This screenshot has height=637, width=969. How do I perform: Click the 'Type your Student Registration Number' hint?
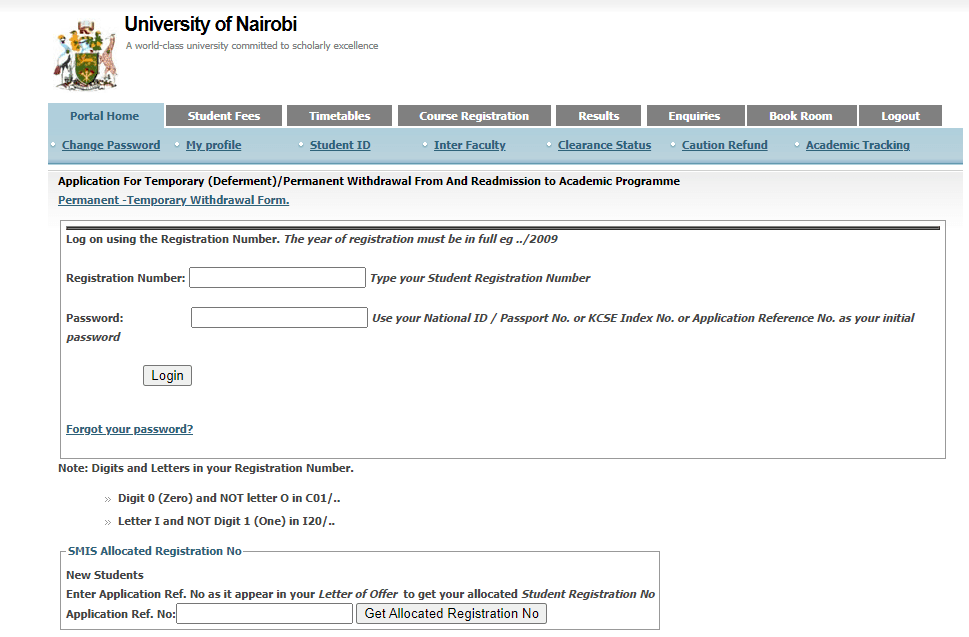click(480, 278)
